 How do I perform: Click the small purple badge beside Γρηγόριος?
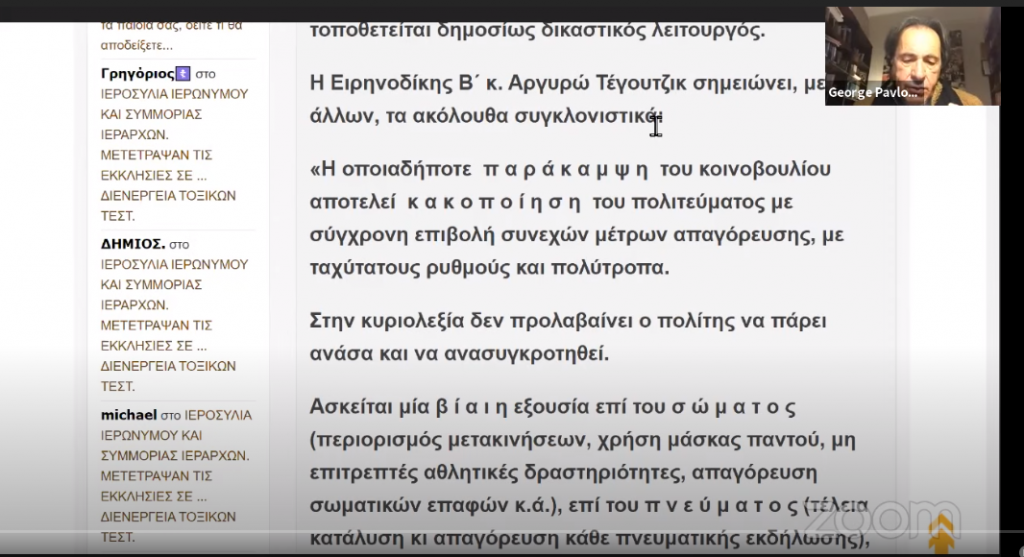[x=184, y=74]
